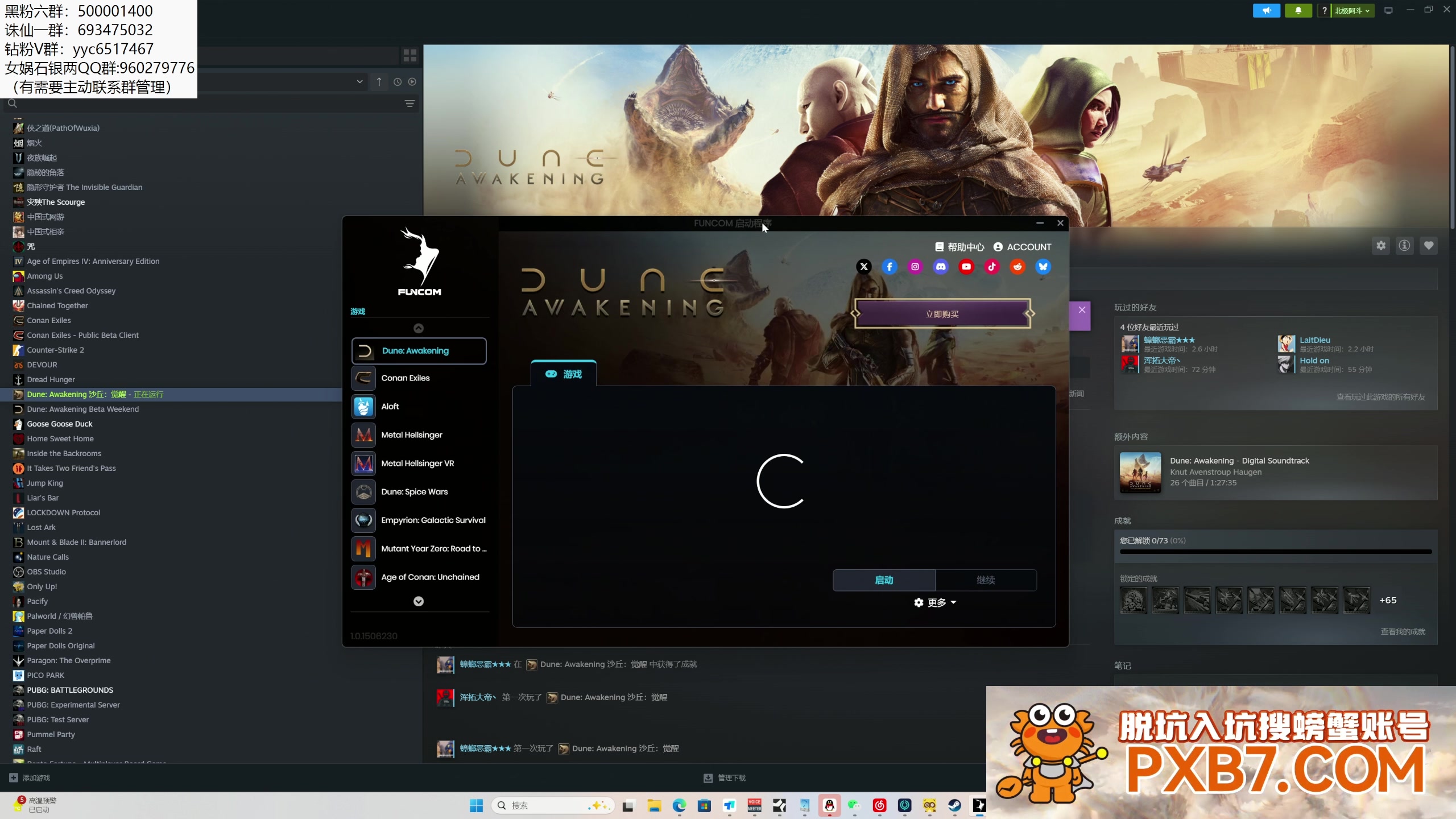The width and height of the screenshot is (1456, 819).
Task: Open Steam notifications bell icon
Action: pyautogui.click(x=1298, y=10)
